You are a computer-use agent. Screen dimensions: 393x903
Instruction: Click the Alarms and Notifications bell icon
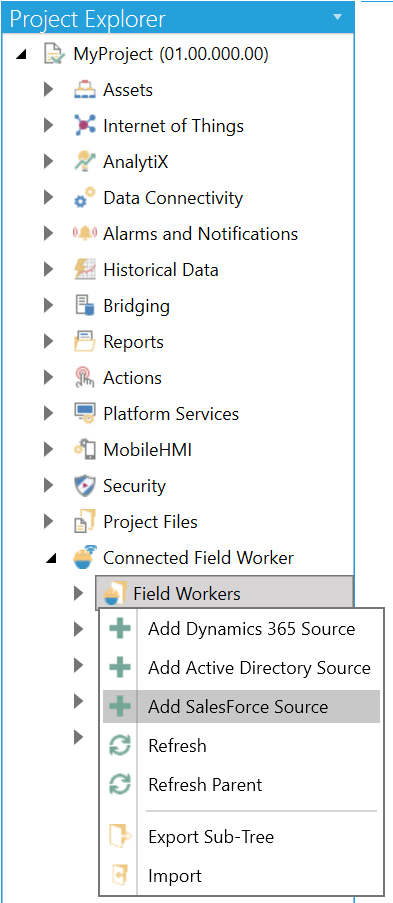click(x=85, y=234)
